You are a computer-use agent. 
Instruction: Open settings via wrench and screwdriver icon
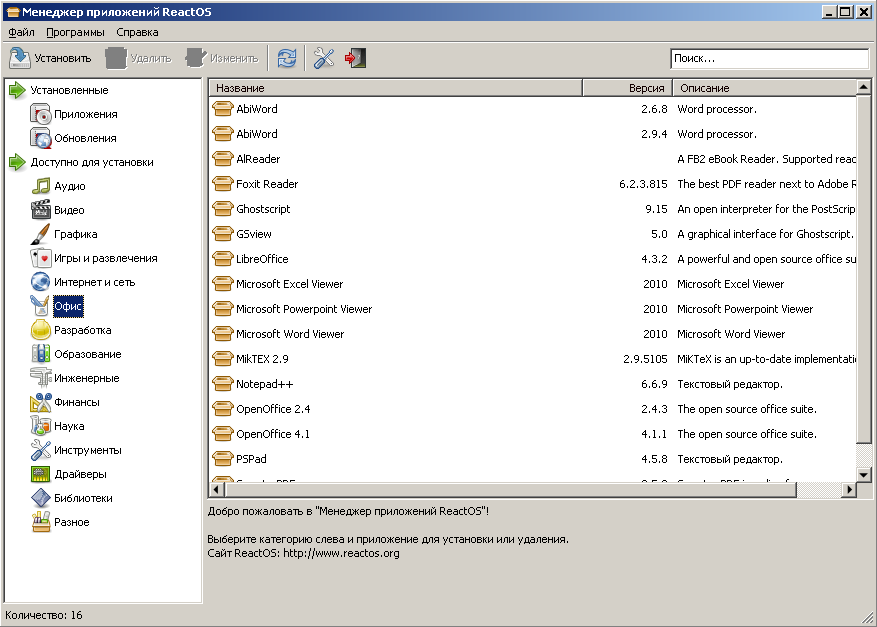click(324, 58)
